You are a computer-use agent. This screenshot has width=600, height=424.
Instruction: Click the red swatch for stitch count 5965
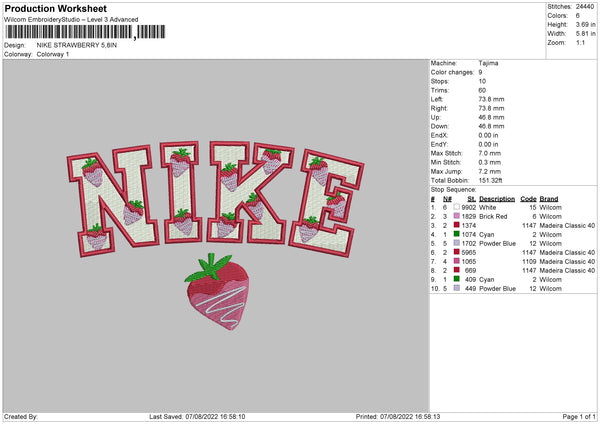[x=457, y=252]
